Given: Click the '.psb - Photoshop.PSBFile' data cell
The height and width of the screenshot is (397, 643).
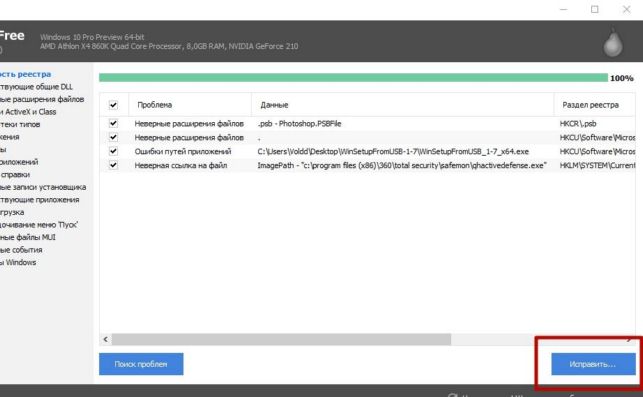Looking at the screenshot, I should [x=299, y=123].
